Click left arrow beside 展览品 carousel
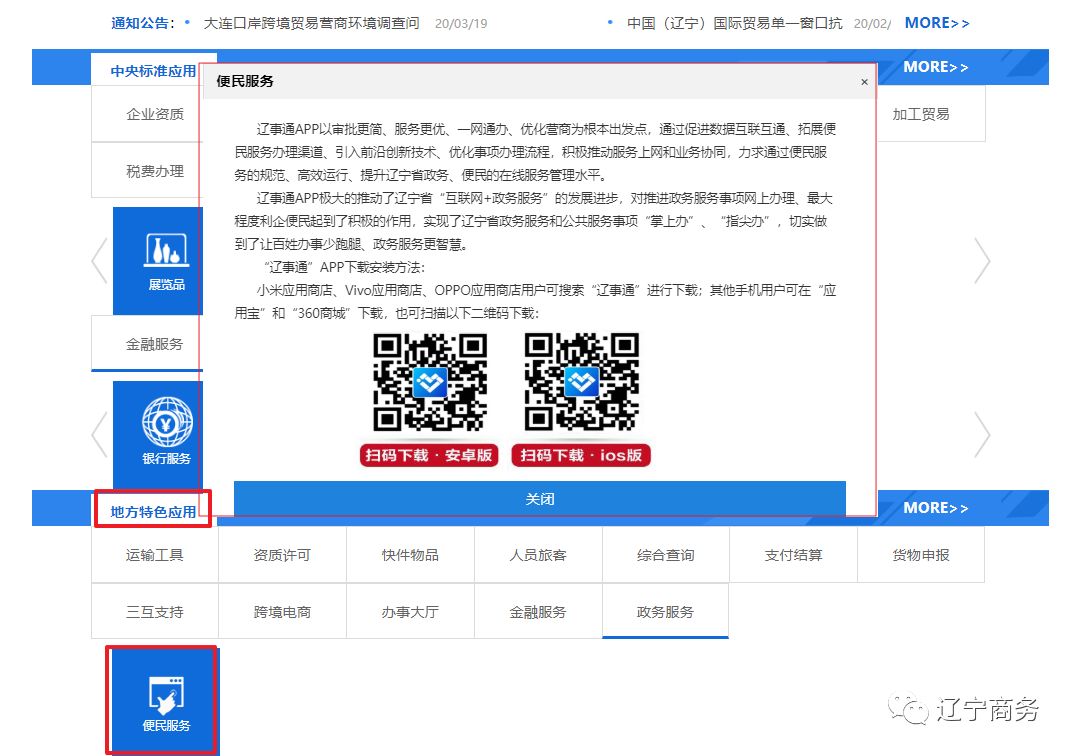 tap(100, 261)
